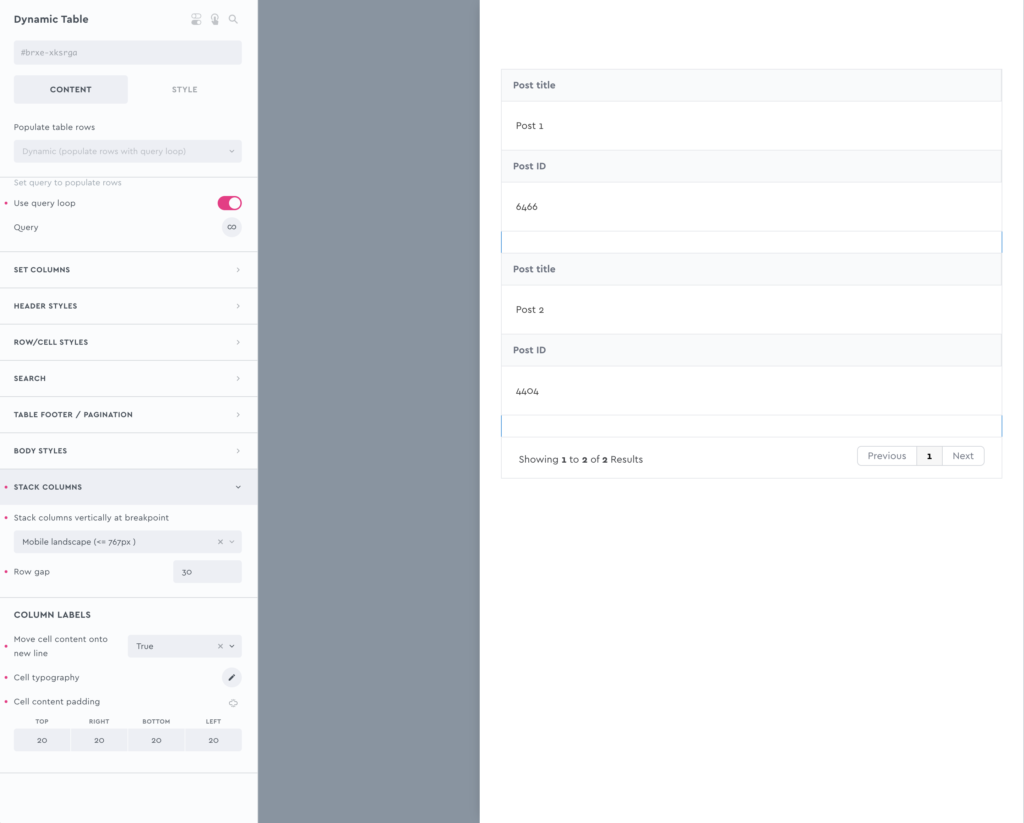
Task: Click the search settings magnifier icon
Action: [233, 19]
